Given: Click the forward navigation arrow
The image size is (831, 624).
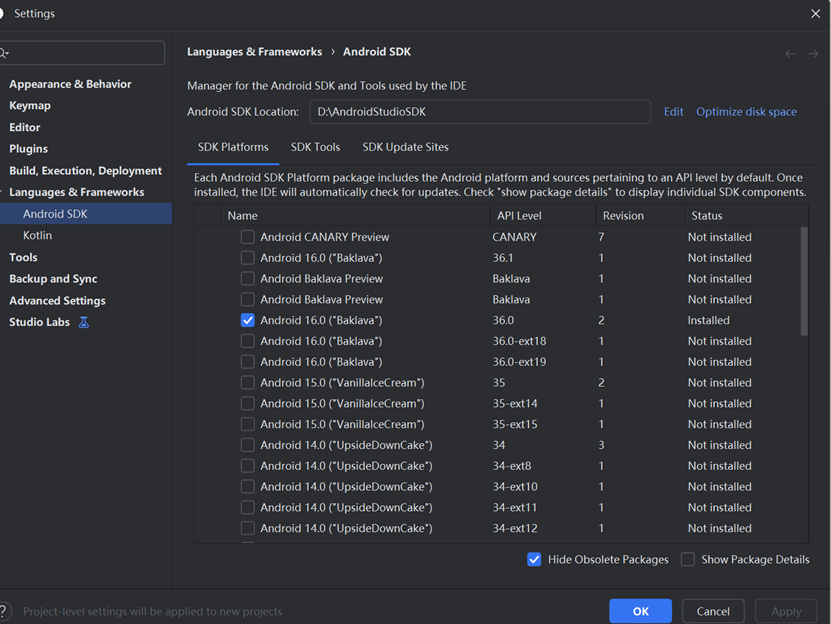Looking at the screenshot, I should click(x=812, y=54).
